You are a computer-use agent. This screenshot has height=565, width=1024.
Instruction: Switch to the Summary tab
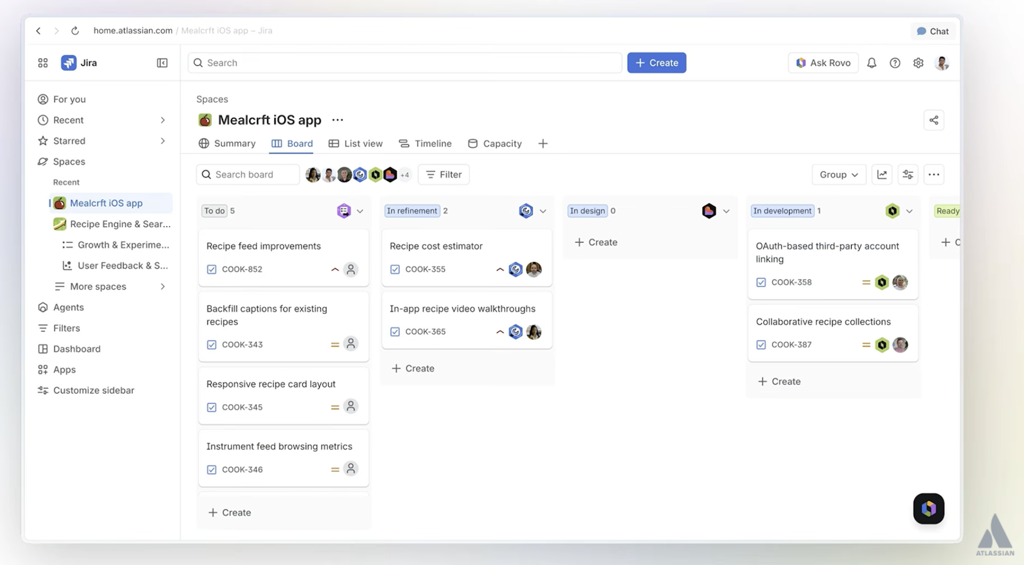[227, 144]
